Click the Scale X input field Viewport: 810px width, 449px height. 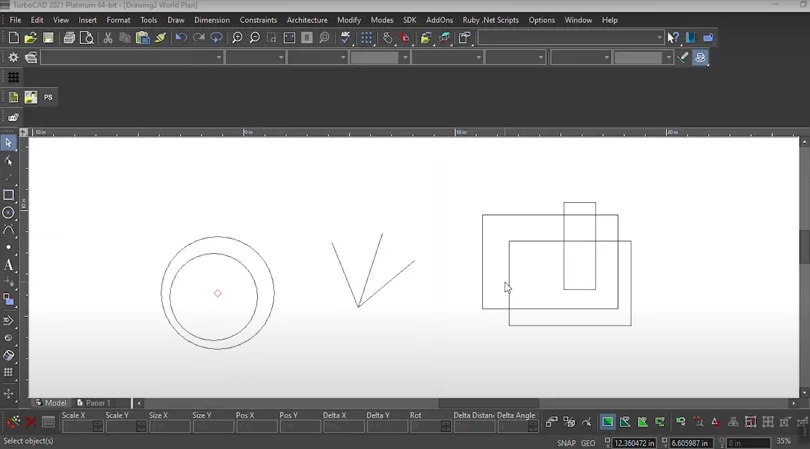[x=77, y=427]
